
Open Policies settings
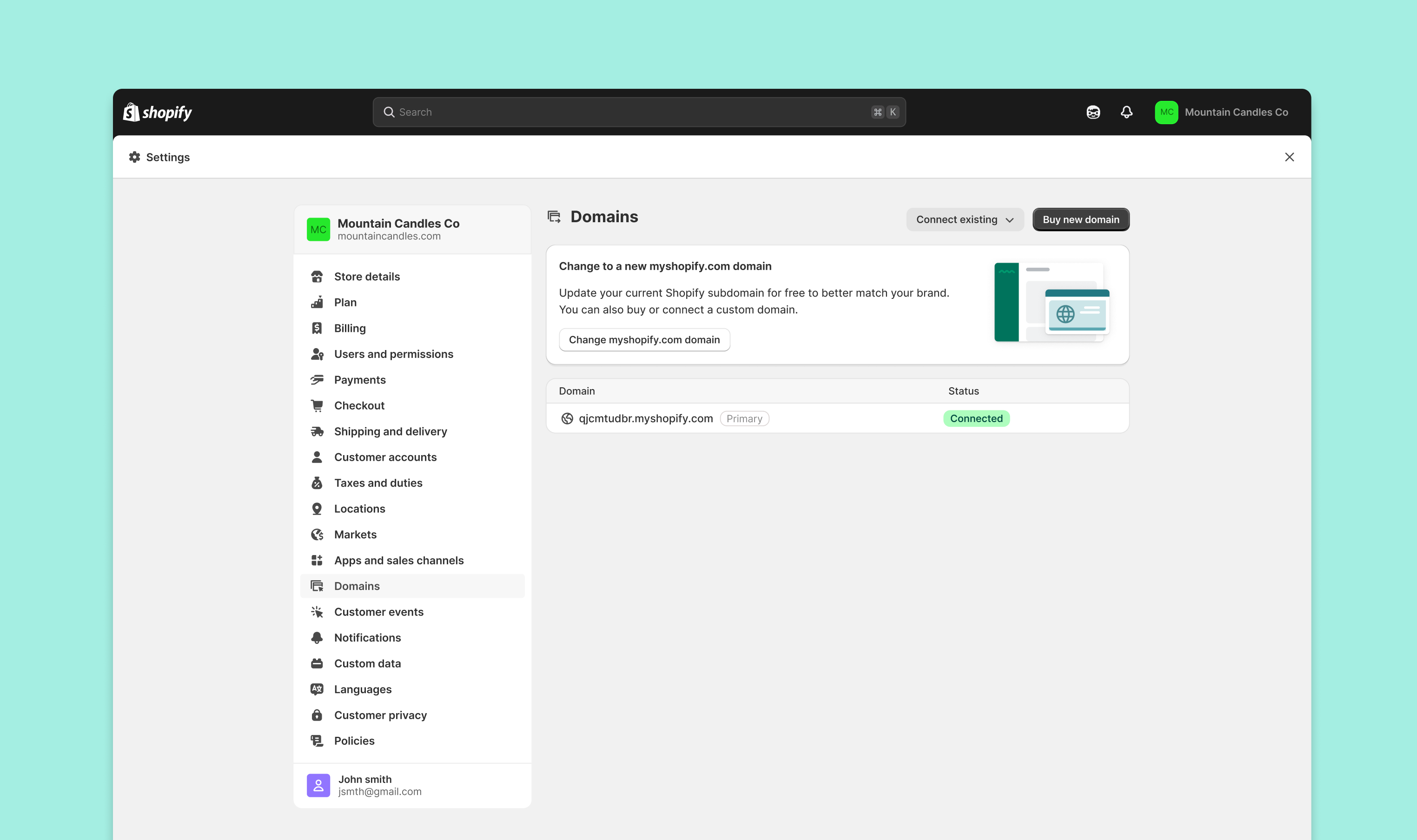point(412,741)
